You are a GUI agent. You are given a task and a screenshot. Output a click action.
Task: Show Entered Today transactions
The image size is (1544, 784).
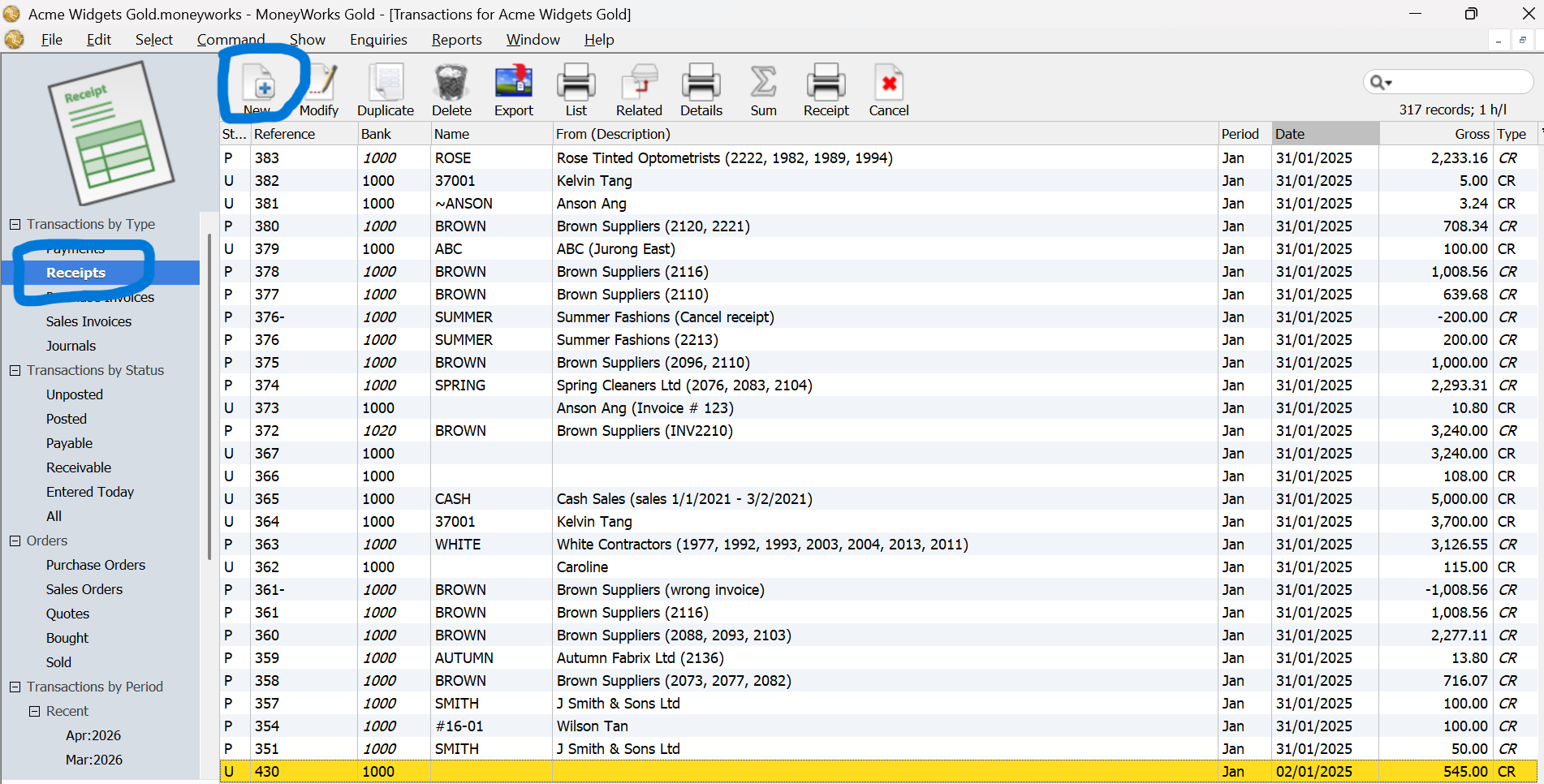[x=90, y=492]
